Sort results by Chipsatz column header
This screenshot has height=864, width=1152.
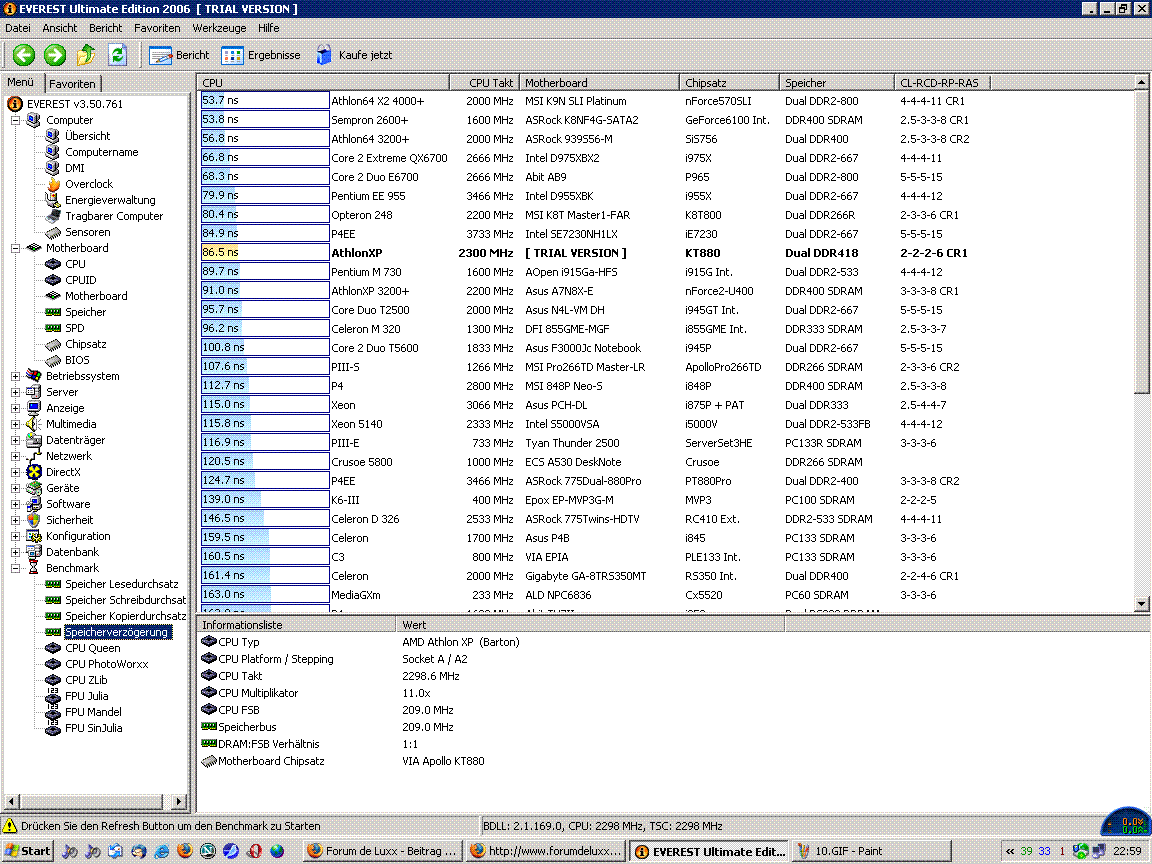pos(728,83)
